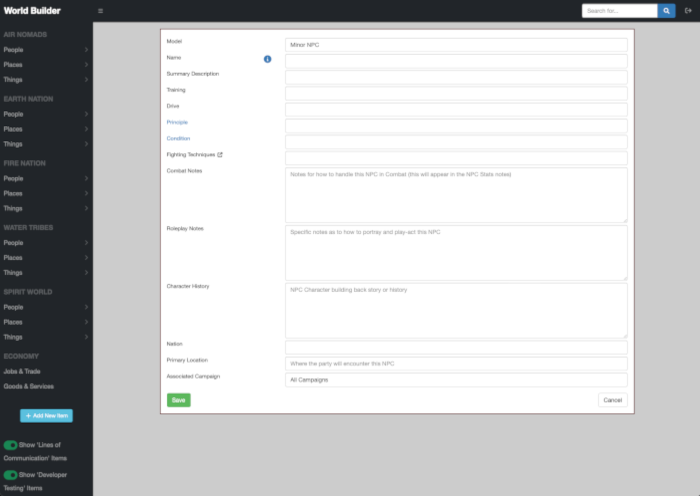Open Goods & Services in Economy
Image resolution: width=700 pixels, height=496 pixels.
coord(29,386)
